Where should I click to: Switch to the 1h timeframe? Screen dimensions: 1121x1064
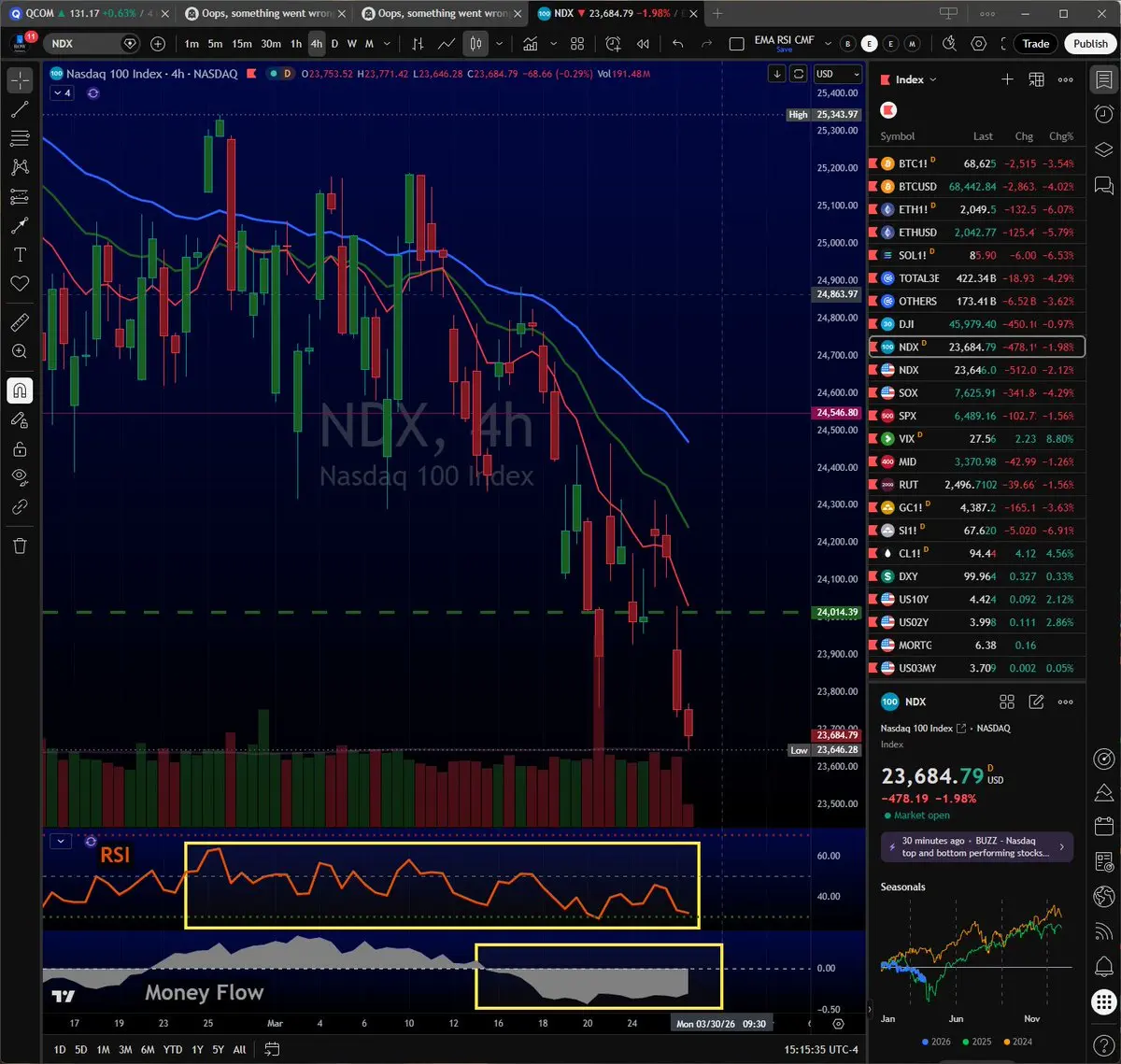tap(296, 44)
